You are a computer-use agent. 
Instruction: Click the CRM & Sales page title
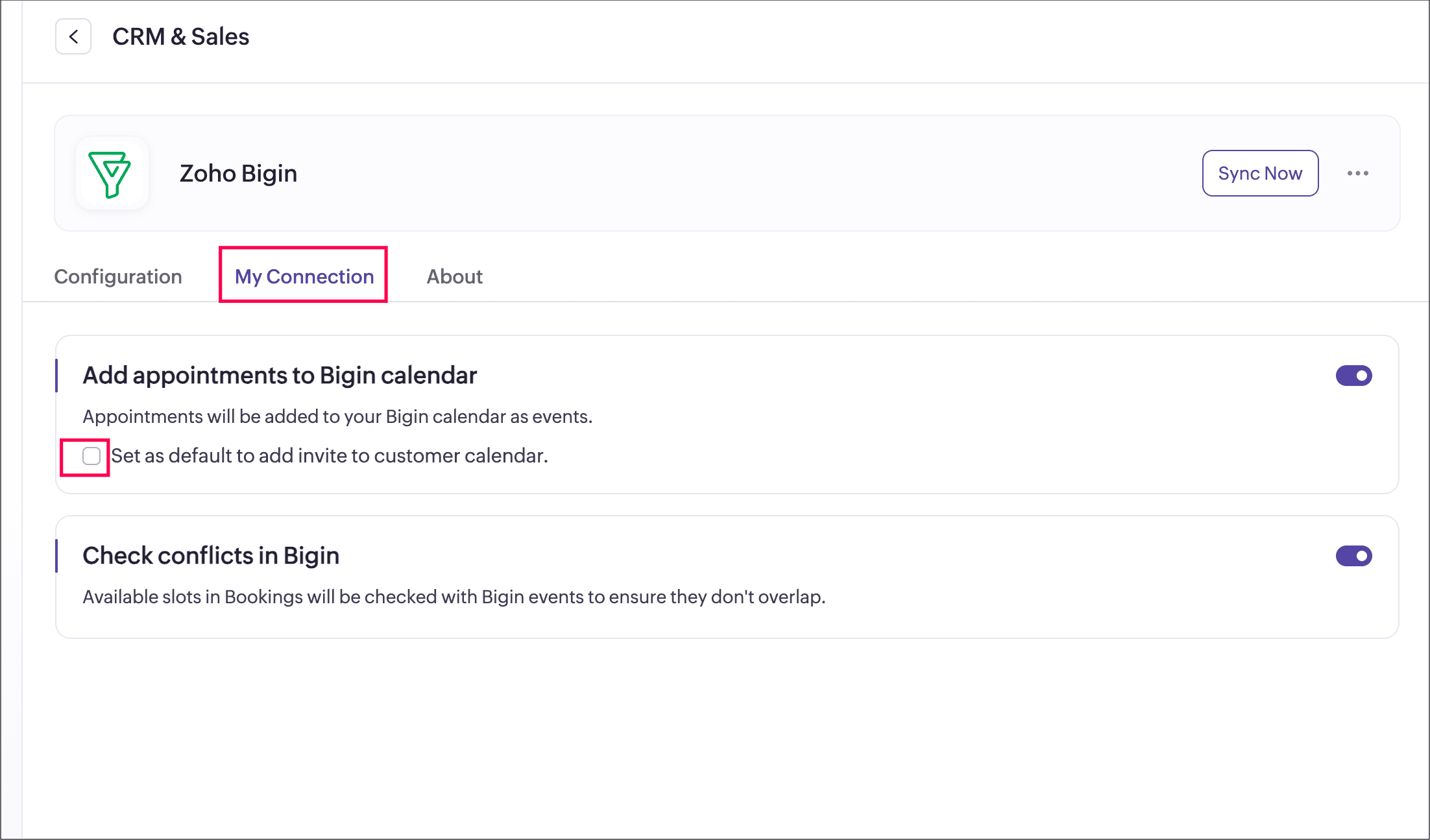(180, 37)
